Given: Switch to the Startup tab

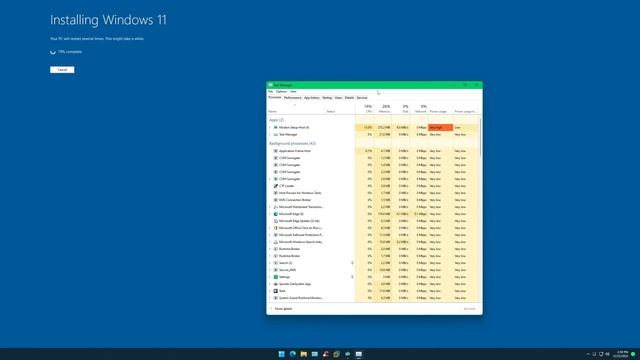Looking at the screenshot, I should (327, 98).
